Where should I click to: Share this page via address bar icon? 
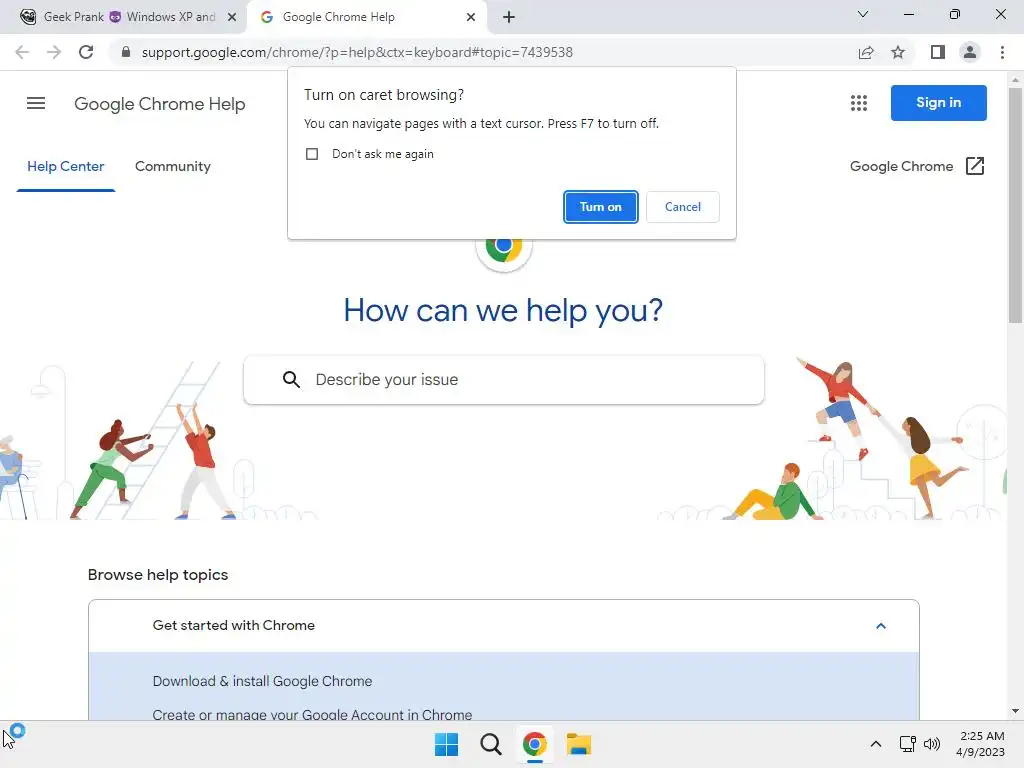tap(866, 52)
